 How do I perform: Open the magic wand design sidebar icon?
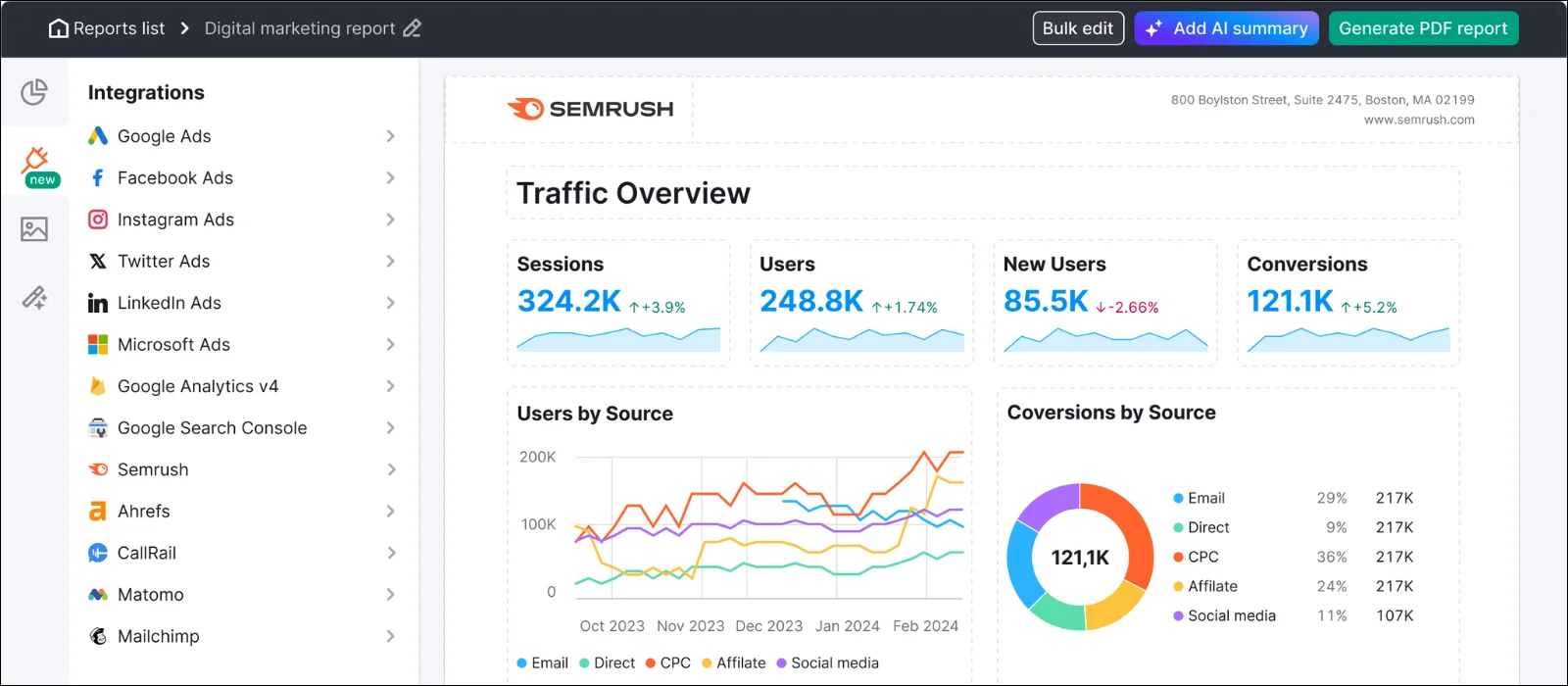(x=34, y=298)
